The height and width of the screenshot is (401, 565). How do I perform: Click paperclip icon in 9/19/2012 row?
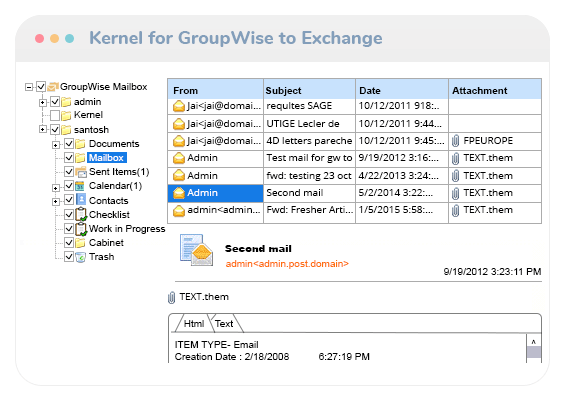pyautogui.click(x=455, y=158)
